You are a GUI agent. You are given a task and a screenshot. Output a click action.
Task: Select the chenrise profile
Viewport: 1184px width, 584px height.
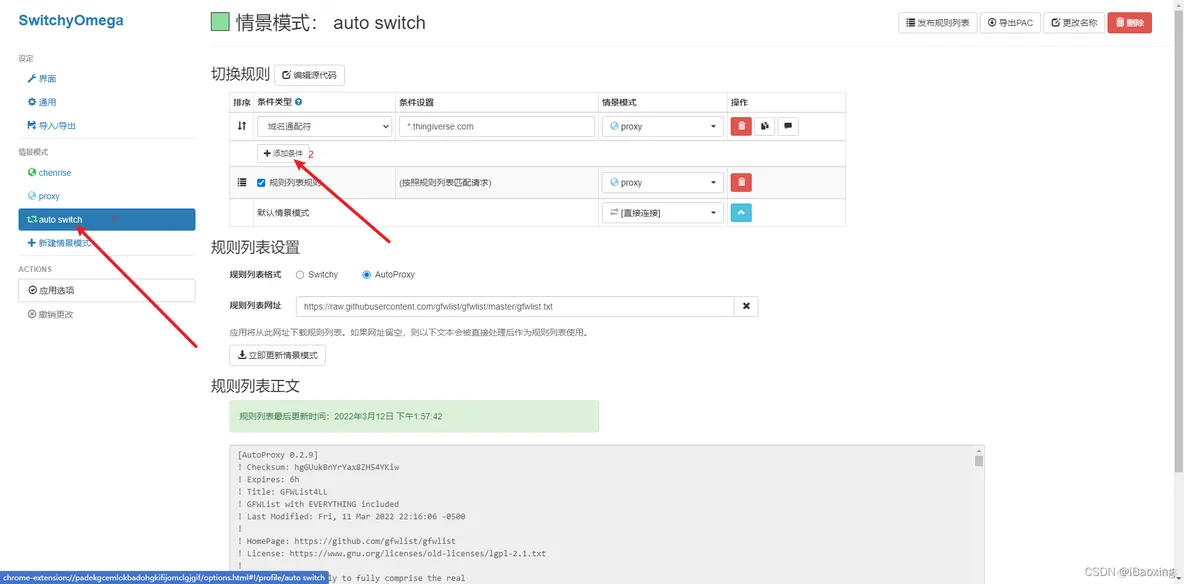tap(49, 172)
